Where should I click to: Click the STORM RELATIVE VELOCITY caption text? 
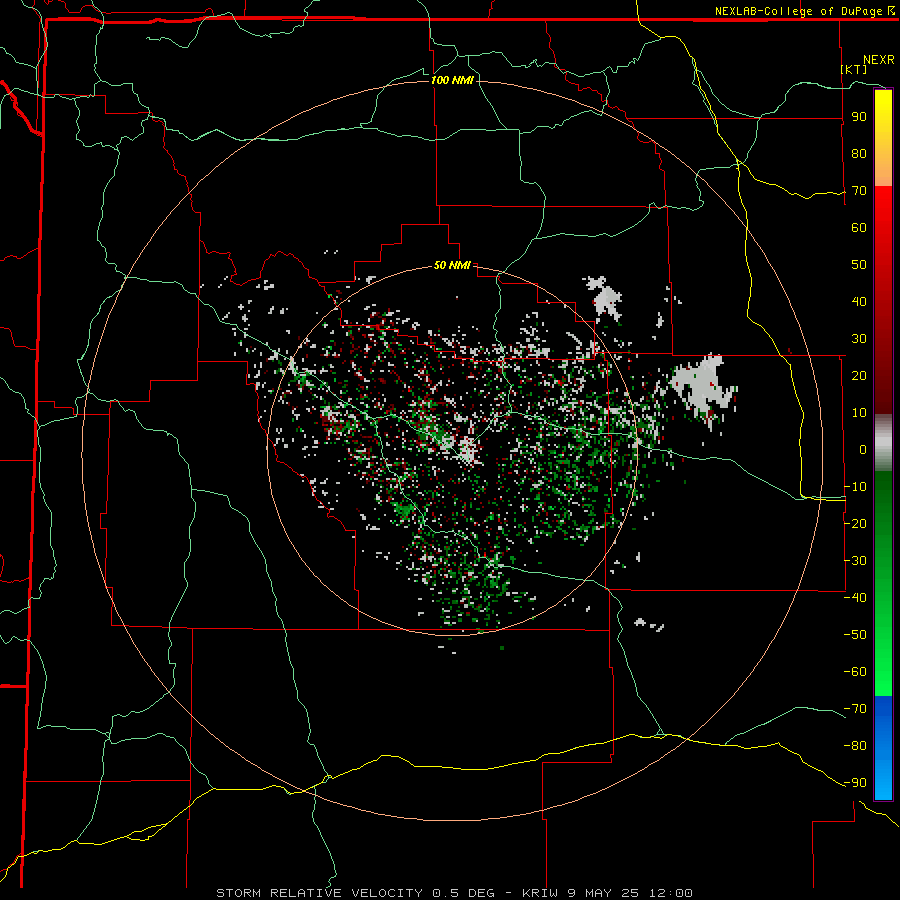pos(319,893)
